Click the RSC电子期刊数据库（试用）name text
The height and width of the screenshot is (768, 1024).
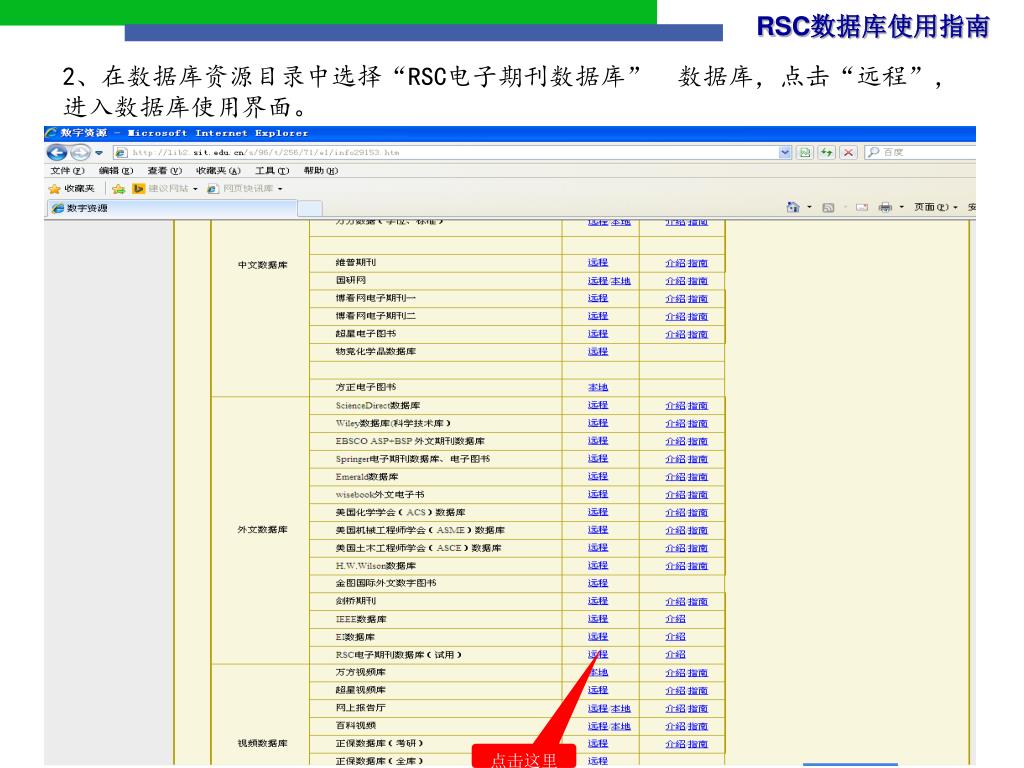(398, 654)
